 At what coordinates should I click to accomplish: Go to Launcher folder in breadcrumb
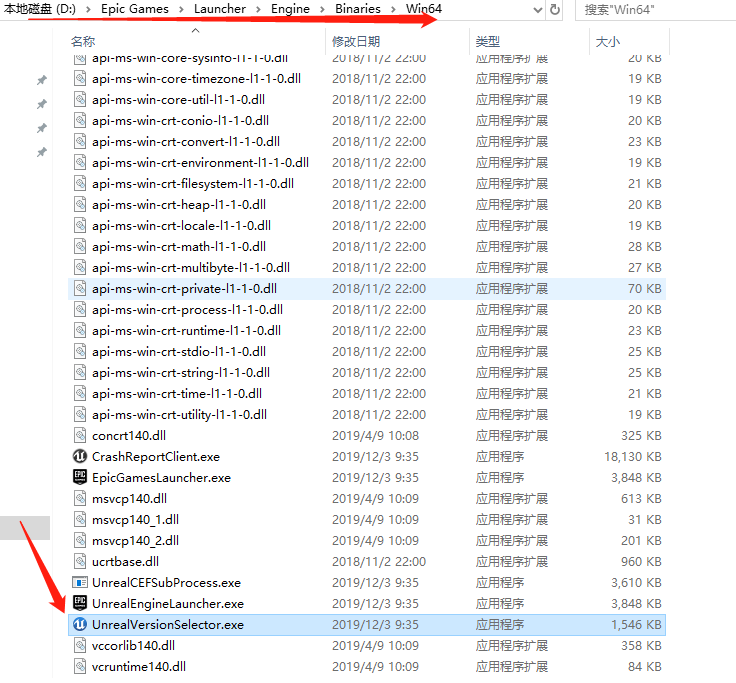tap(220, 9)
